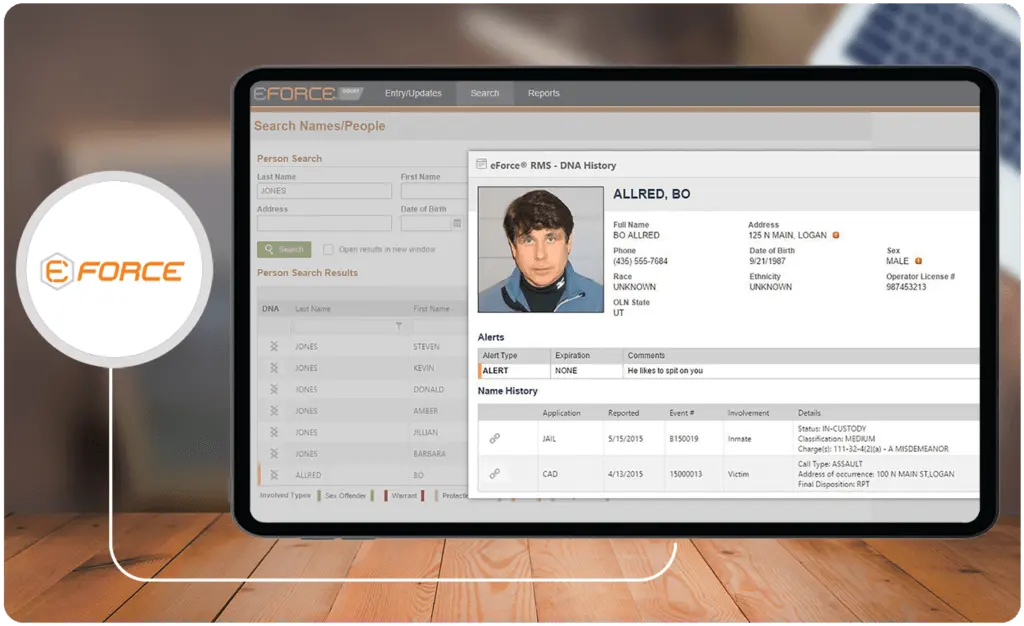Select first name JILLIAN in results
Screen dimensions: 1024x626
tap(425, 433)
